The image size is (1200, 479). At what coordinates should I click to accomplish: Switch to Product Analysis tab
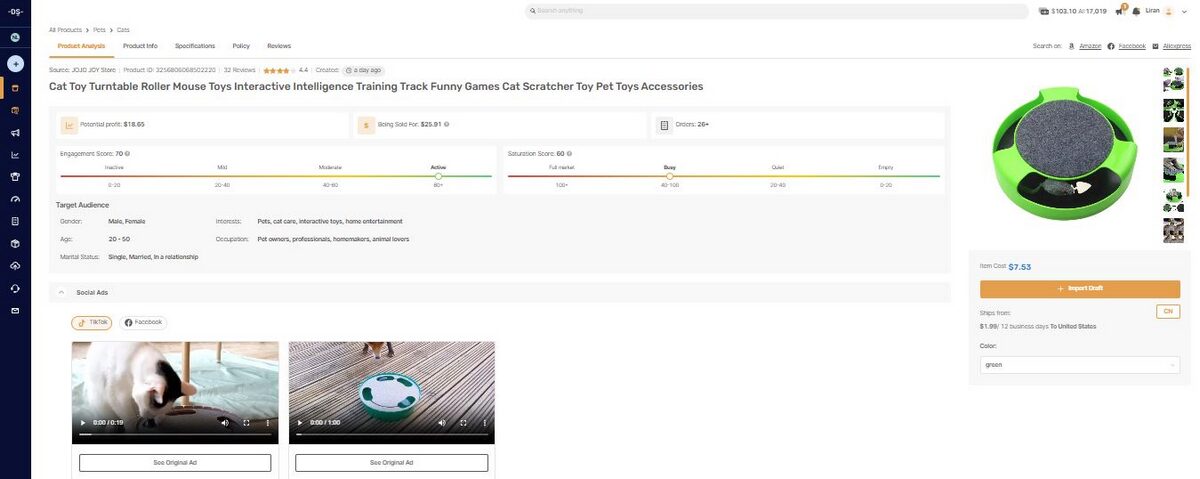[81, 46]
